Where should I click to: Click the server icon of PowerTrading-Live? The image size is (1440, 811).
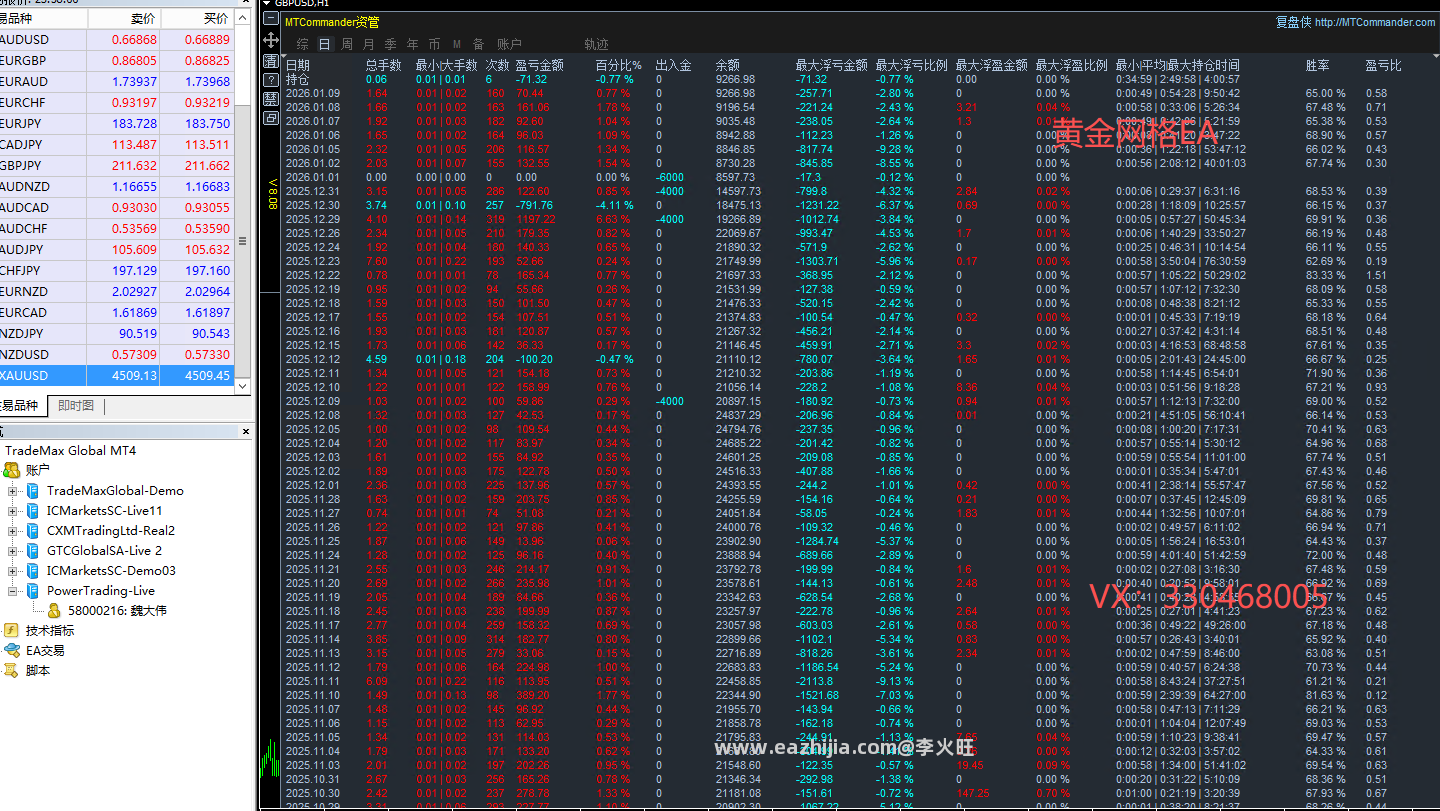pos(33,590)
